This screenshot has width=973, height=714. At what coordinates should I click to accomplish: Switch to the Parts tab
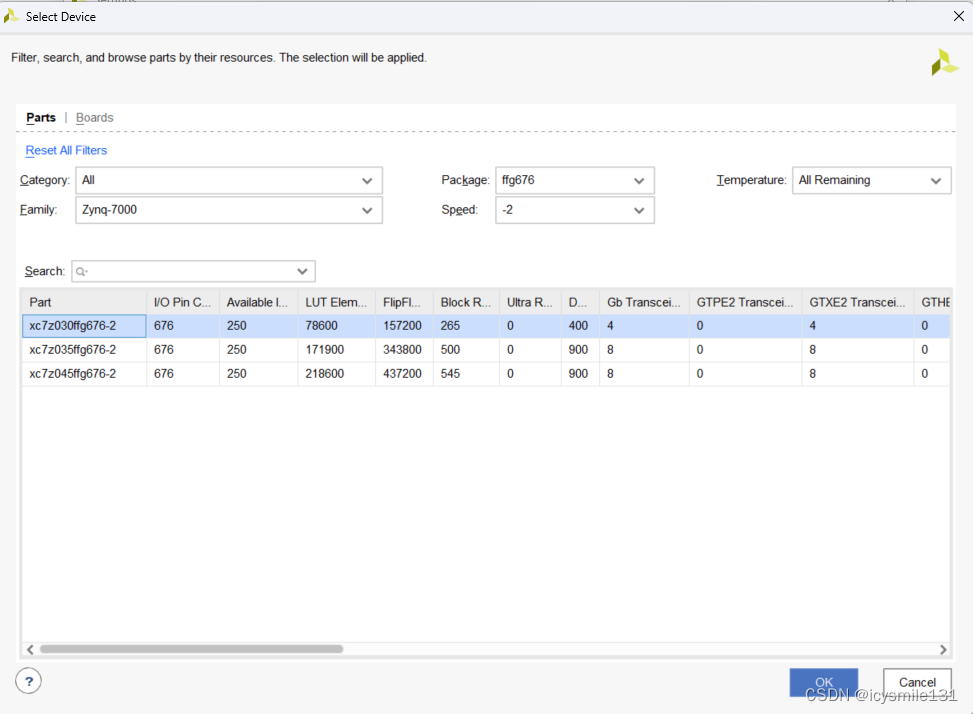click(x=41, y=118)
